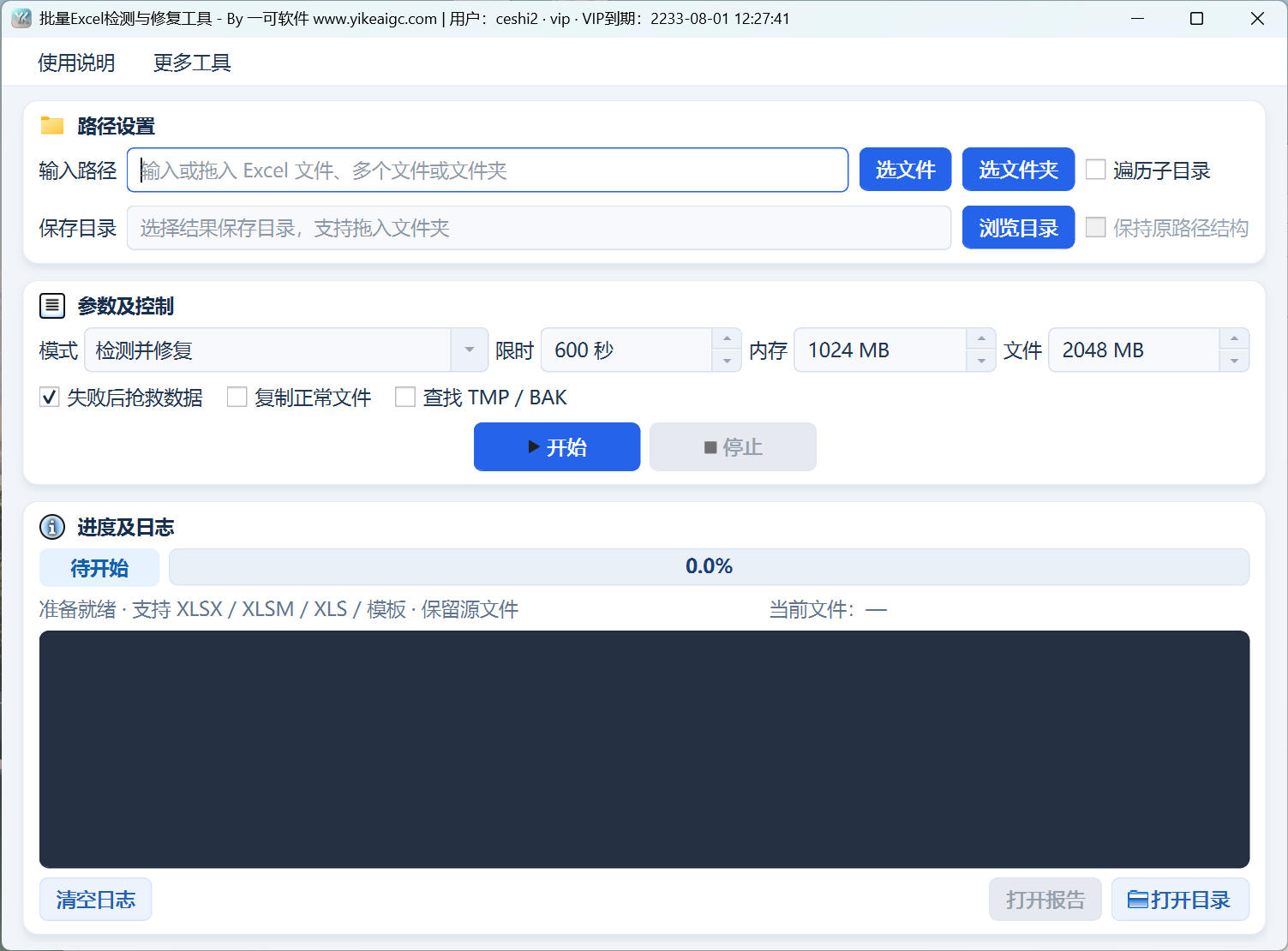This screenshot has height=951, width=1288.
Task: Click the 打开报告 button
Action: point(1045,900)
